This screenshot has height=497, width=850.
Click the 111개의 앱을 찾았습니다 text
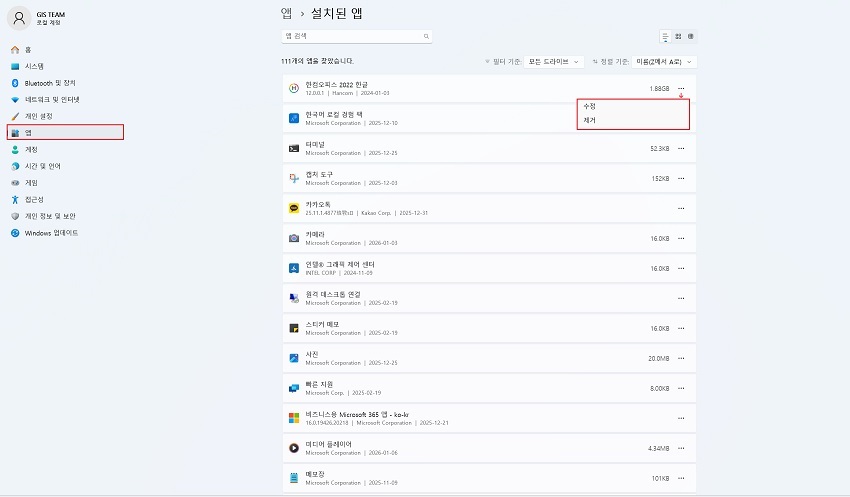click(x=318, y=61)
